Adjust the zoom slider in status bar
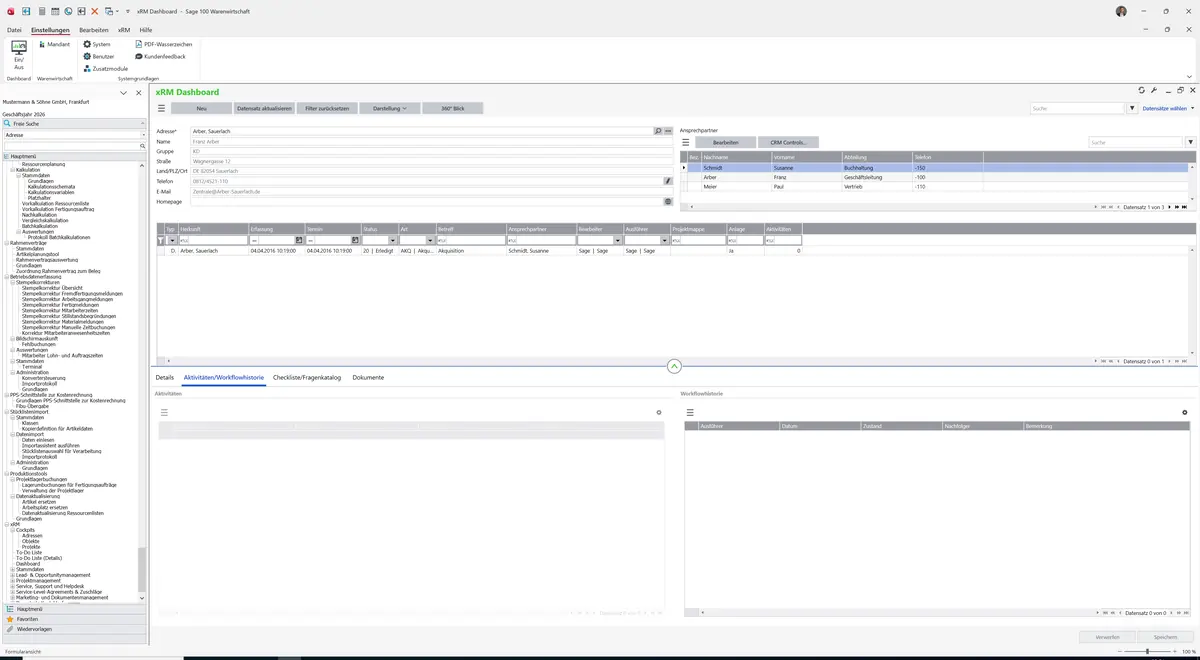Screen dimensions: 1200x660 point(1147,652)
